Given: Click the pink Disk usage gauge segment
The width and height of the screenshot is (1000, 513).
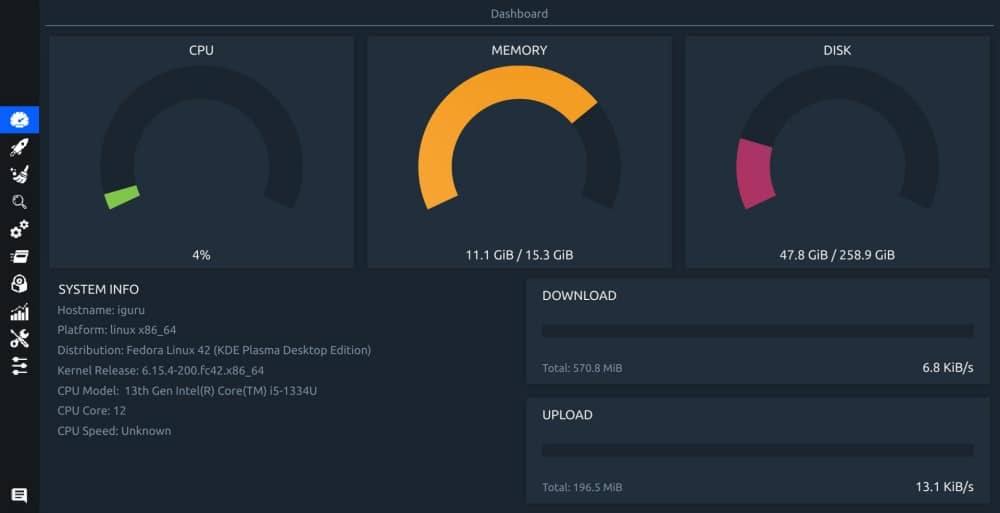Looking at the screenshot, I should (x=754, y=174).
